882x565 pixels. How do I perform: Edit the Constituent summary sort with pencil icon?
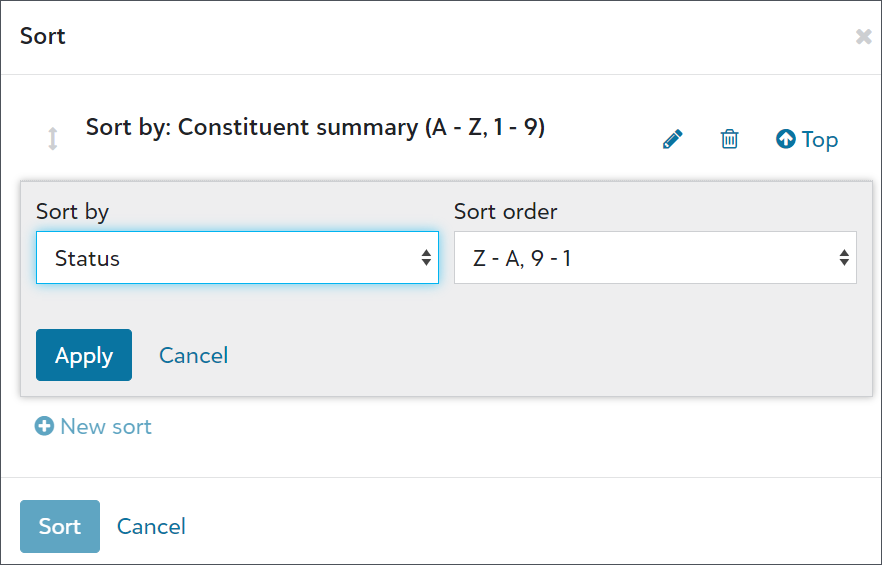tap(673, 139)
